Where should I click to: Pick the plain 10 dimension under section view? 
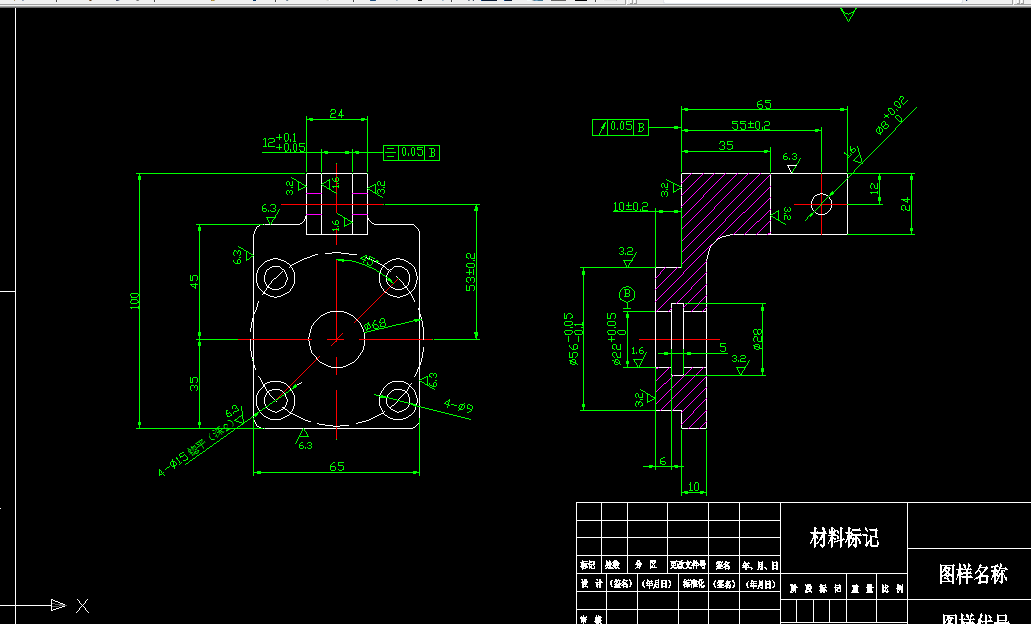694,487
